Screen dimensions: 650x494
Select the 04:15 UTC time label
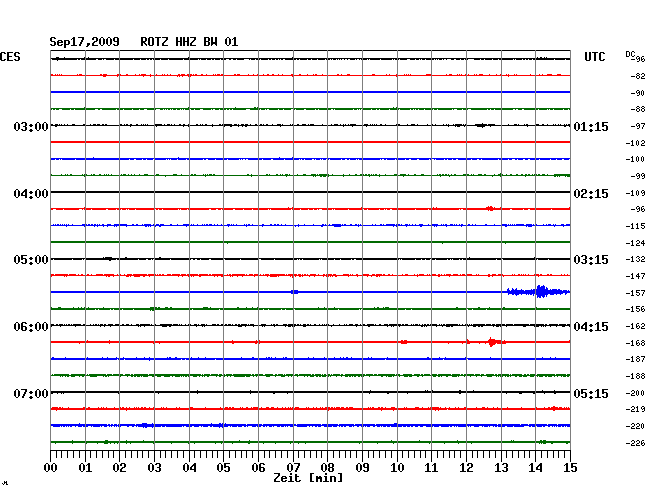pyautogui.click(x=591, y=327)
